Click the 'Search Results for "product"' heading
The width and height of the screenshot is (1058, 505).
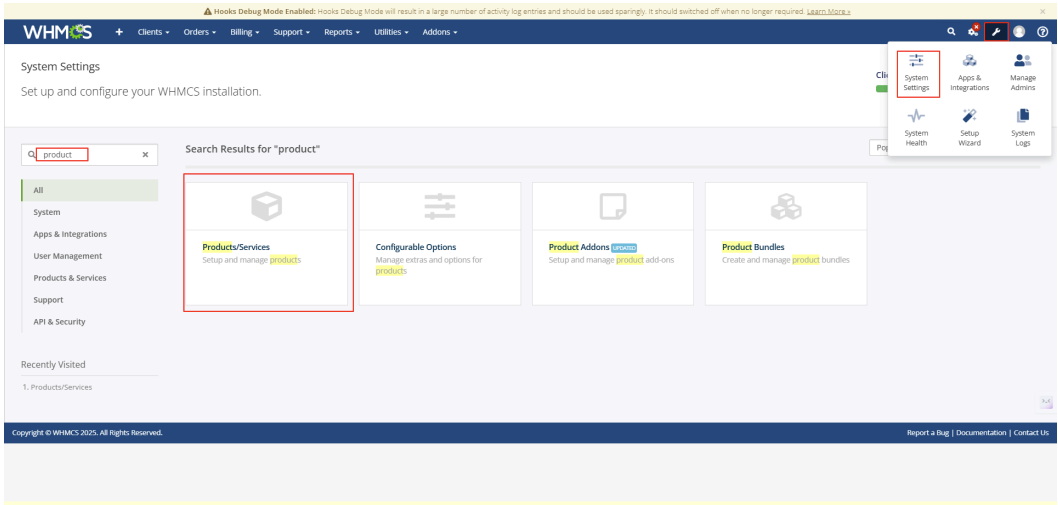(252, 149)
